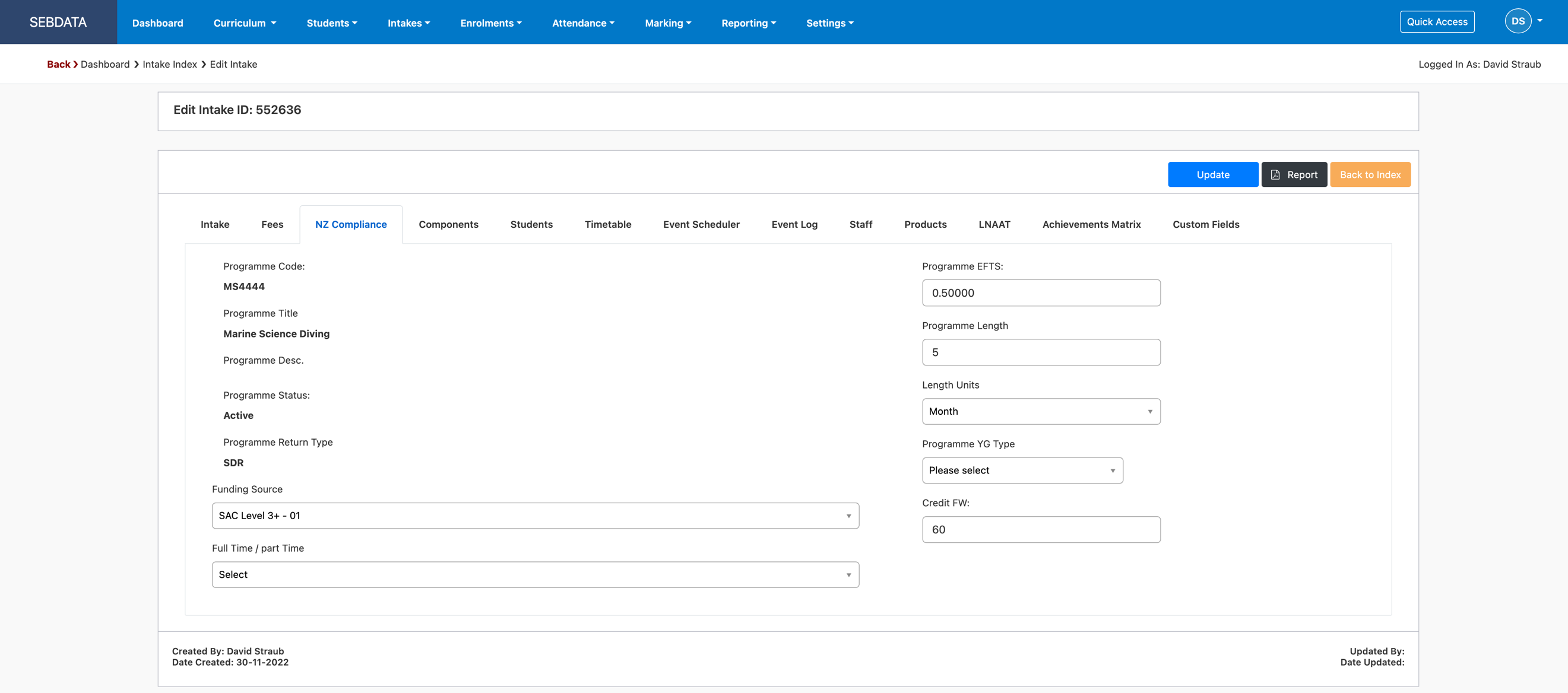Click the NZ Compliance tab
Viewport: 1568px width, 693px height.
click(x=351, y=224)
